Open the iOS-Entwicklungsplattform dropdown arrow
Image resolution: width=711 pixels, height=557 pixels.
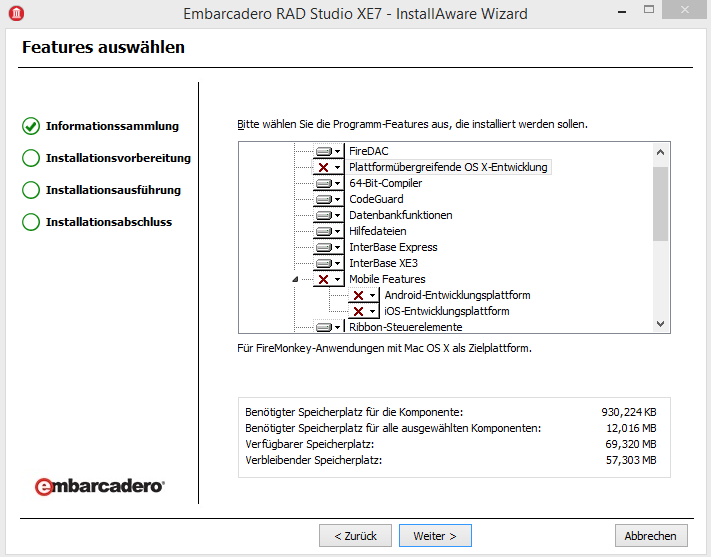tap(372, 312)
